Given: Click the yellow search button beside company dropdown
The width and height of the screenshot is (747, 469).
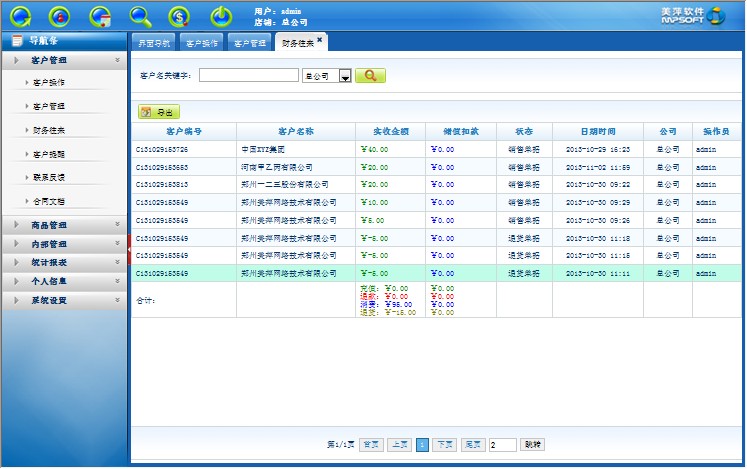Looking at the screenshot, I should (x=370, y=76).
